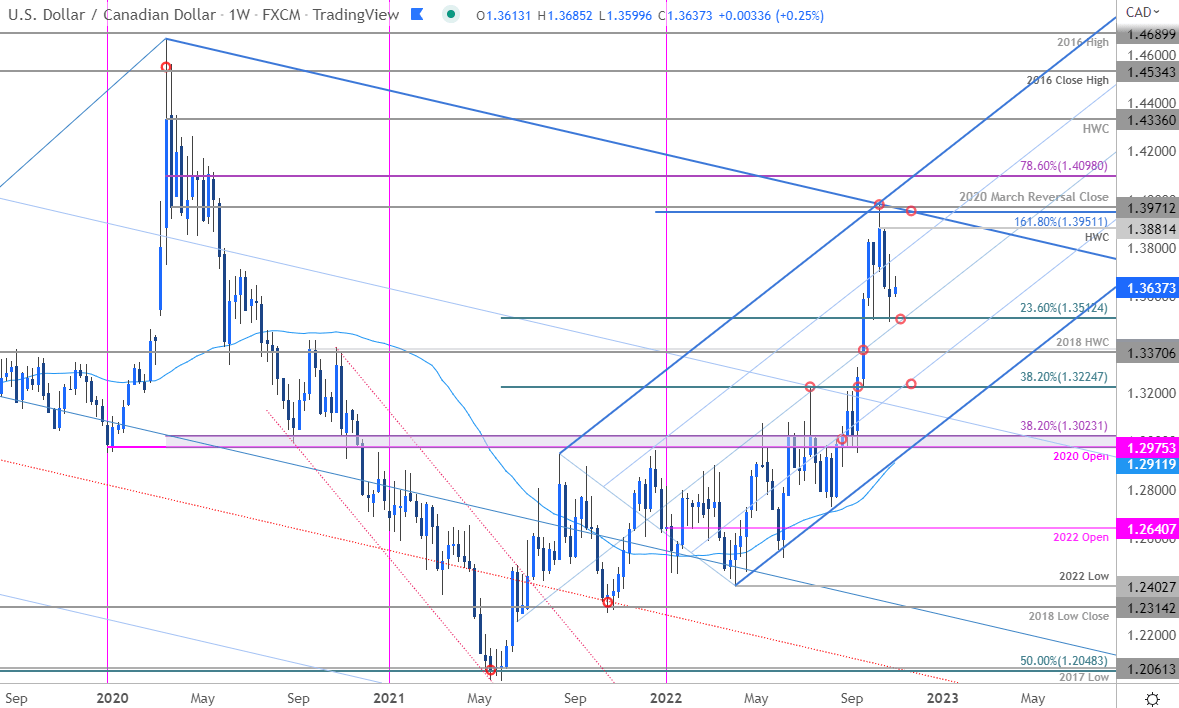The width and height of the screenshot is (1179, 708).
Task: Click the 2020 Open annotation
Action: pyautogui.click(x=1080, y=456)
